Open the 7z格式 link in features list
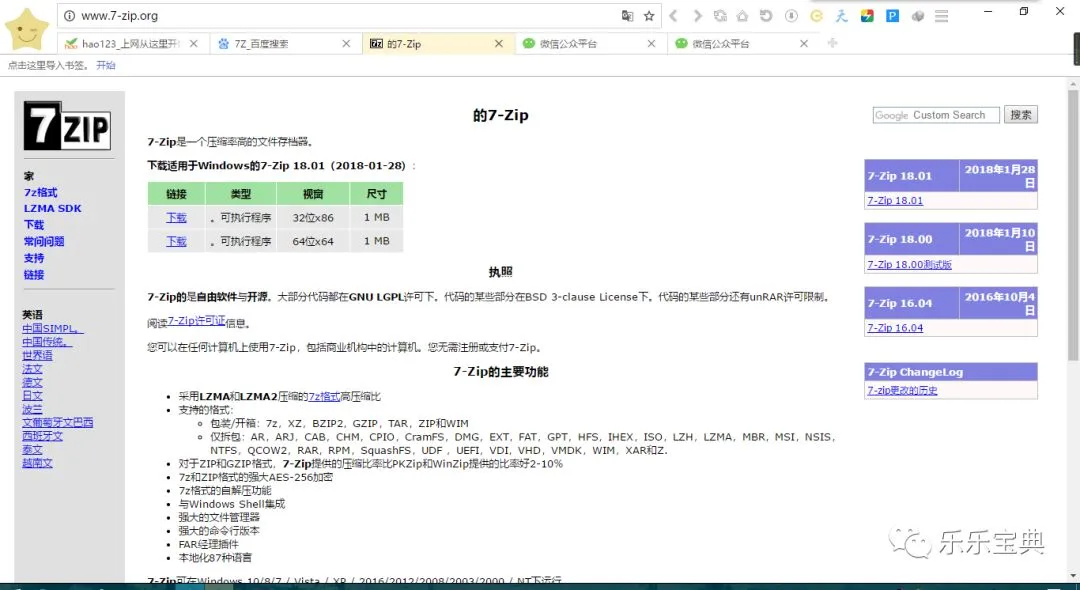1080x590 pixels. pos(324,397)
